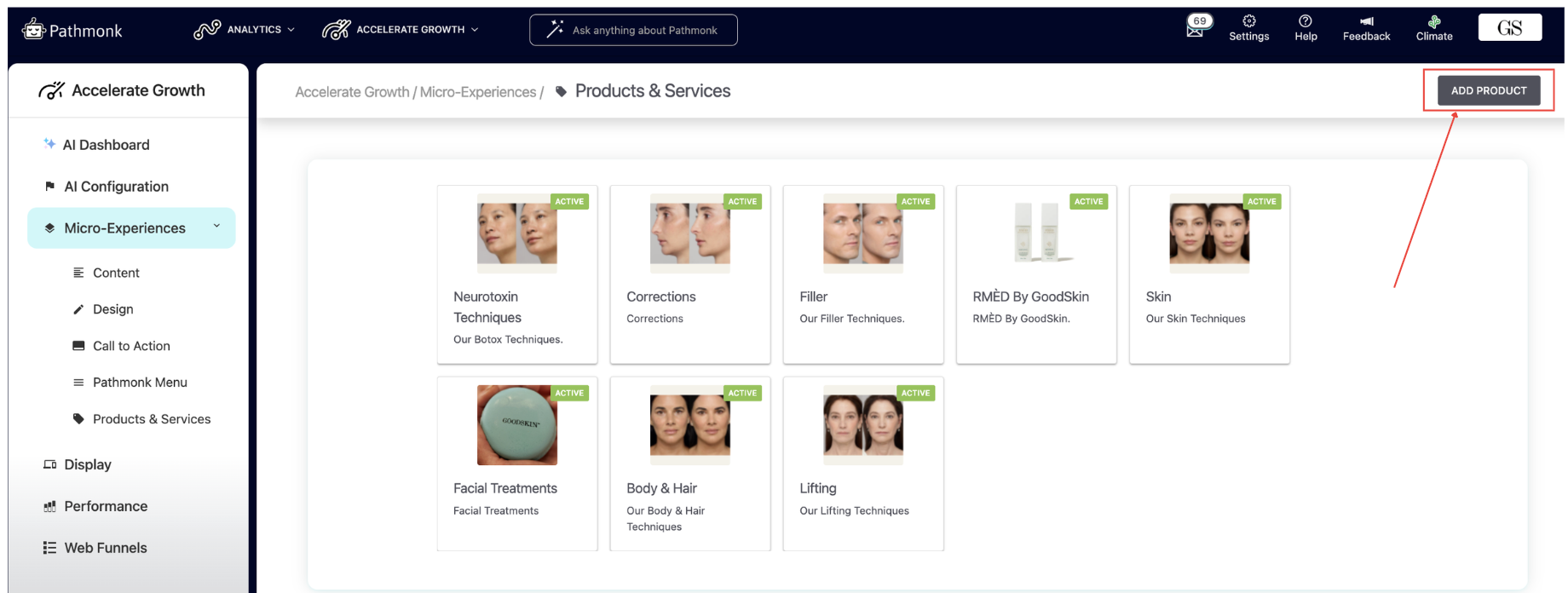
Task: Click the Micro-Experiences breadcrumb link
Action: 478,92
